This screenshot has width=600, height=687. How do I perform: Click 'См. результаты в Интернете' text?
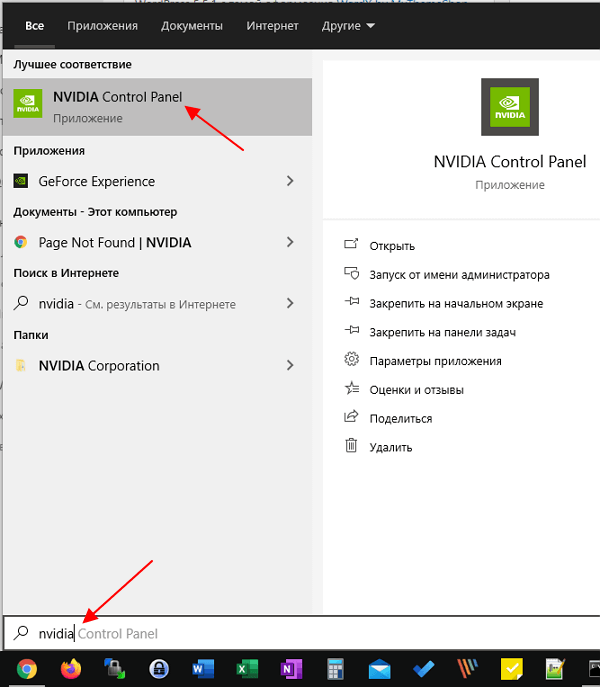coord(160,304)
